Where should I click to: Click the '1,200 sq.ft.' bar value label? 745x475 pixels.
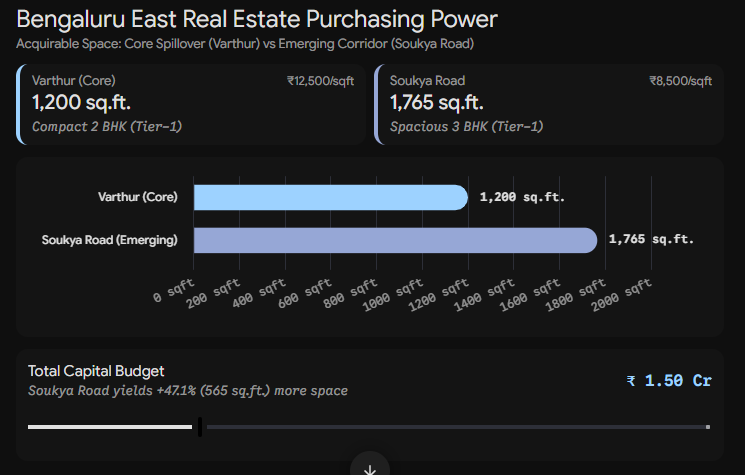point(522,197)
